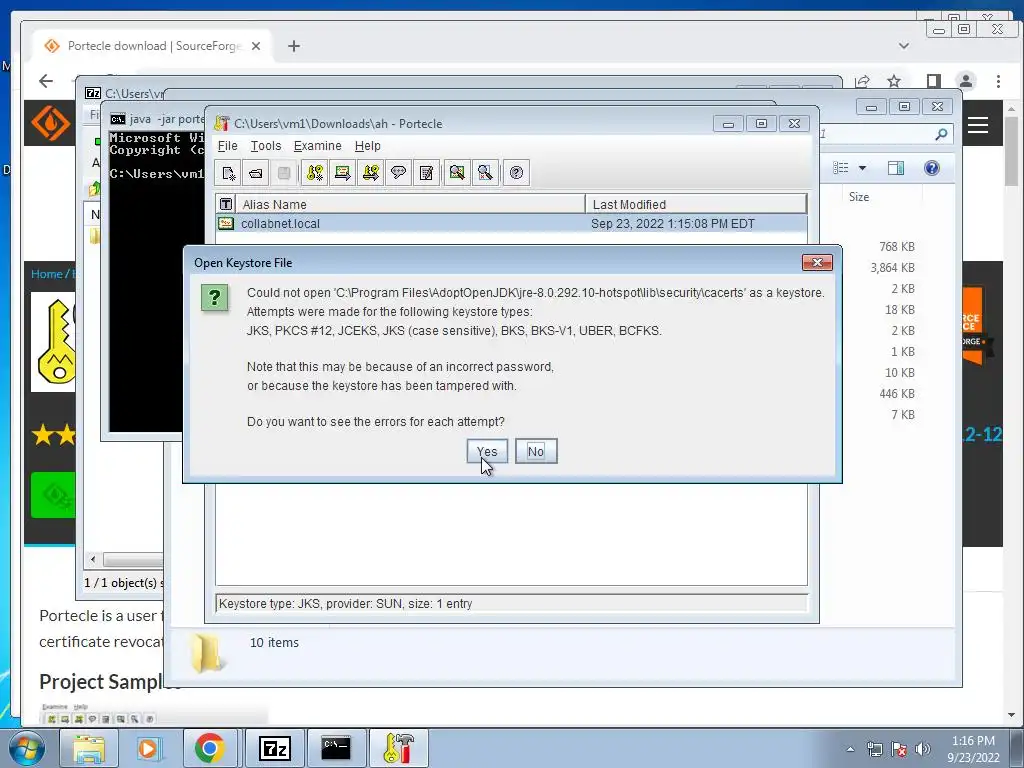1024x768 pixels.
Task: Click the Size column header in Explorer
Action: [x=859, y=197]
